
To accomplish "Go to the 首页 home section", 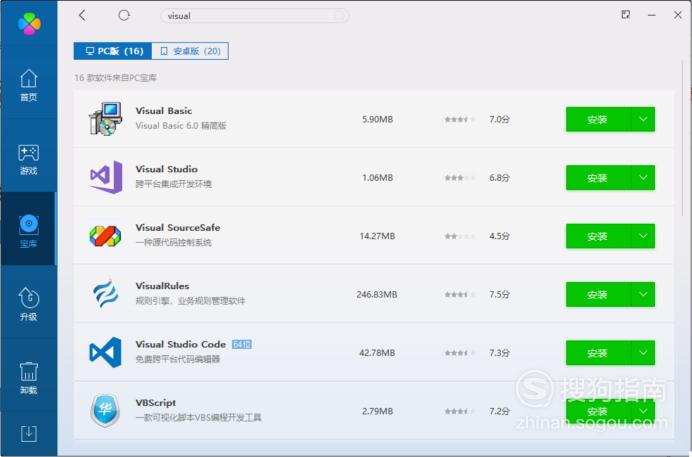I will click(x=29, y=86).
